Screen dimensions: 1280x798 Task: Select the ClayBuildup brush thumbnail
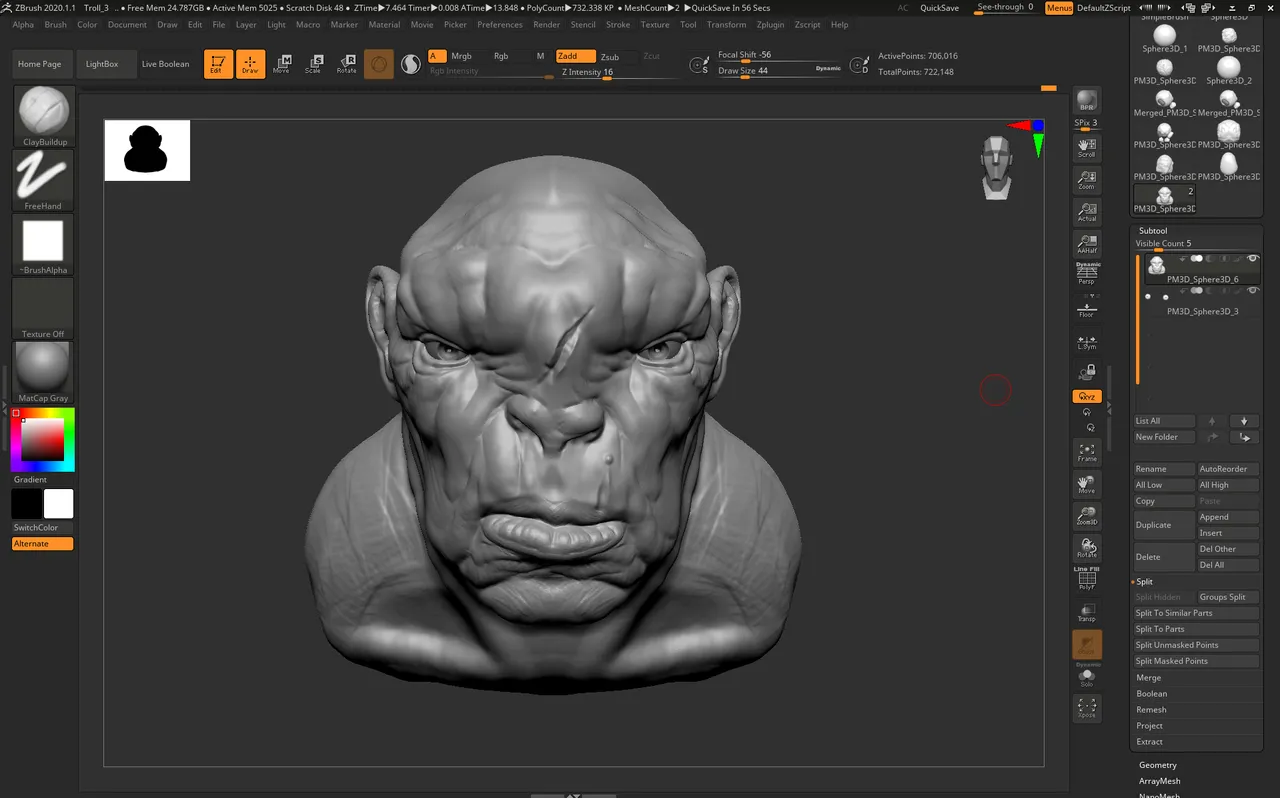click(43, 116)
